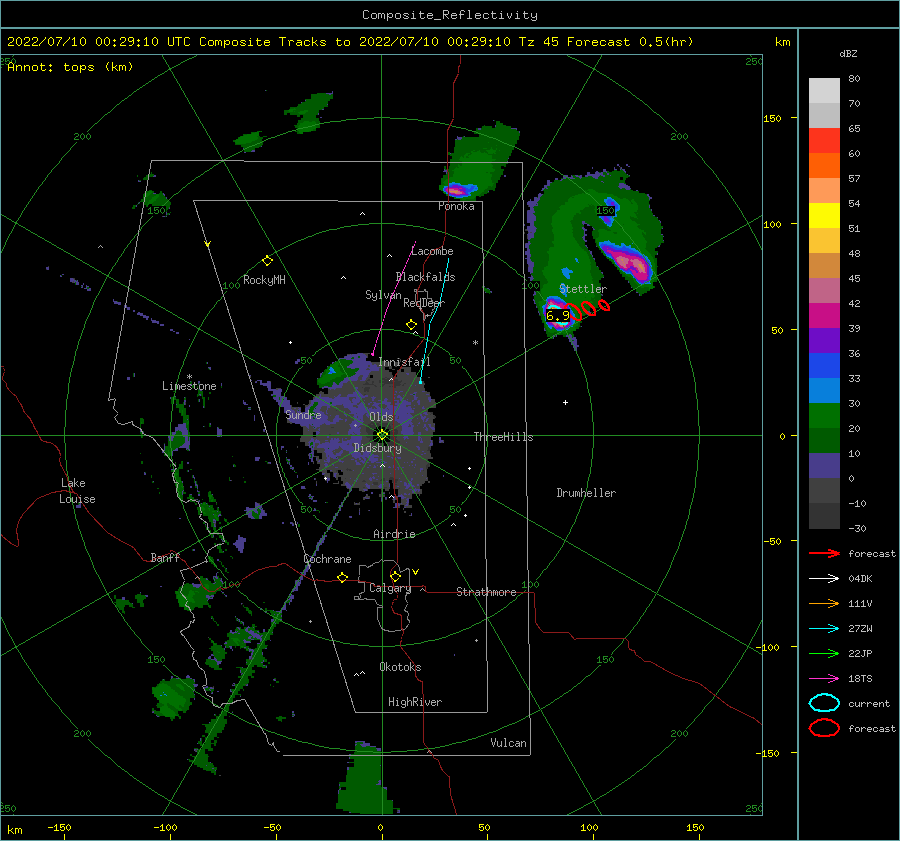Click the Ponoka town label

click(456, 206)
